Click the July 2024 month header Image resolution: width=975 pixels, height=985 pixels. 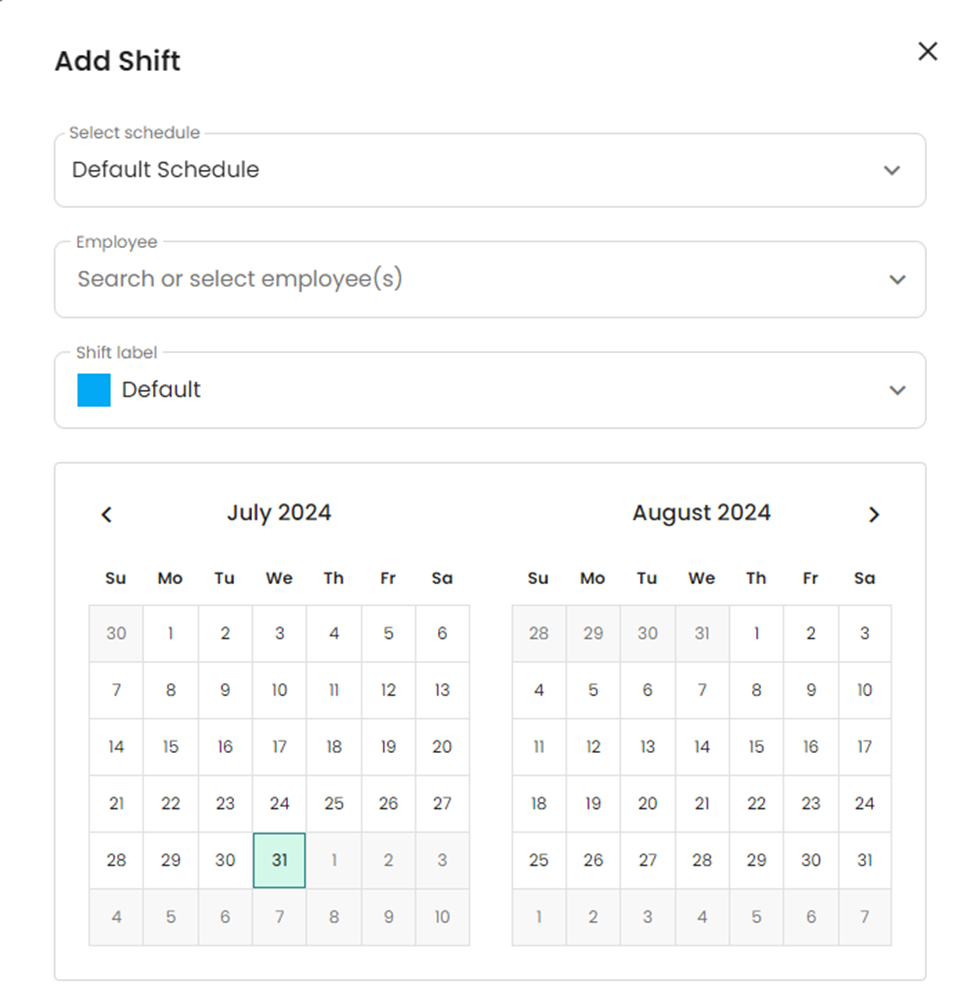279,512
